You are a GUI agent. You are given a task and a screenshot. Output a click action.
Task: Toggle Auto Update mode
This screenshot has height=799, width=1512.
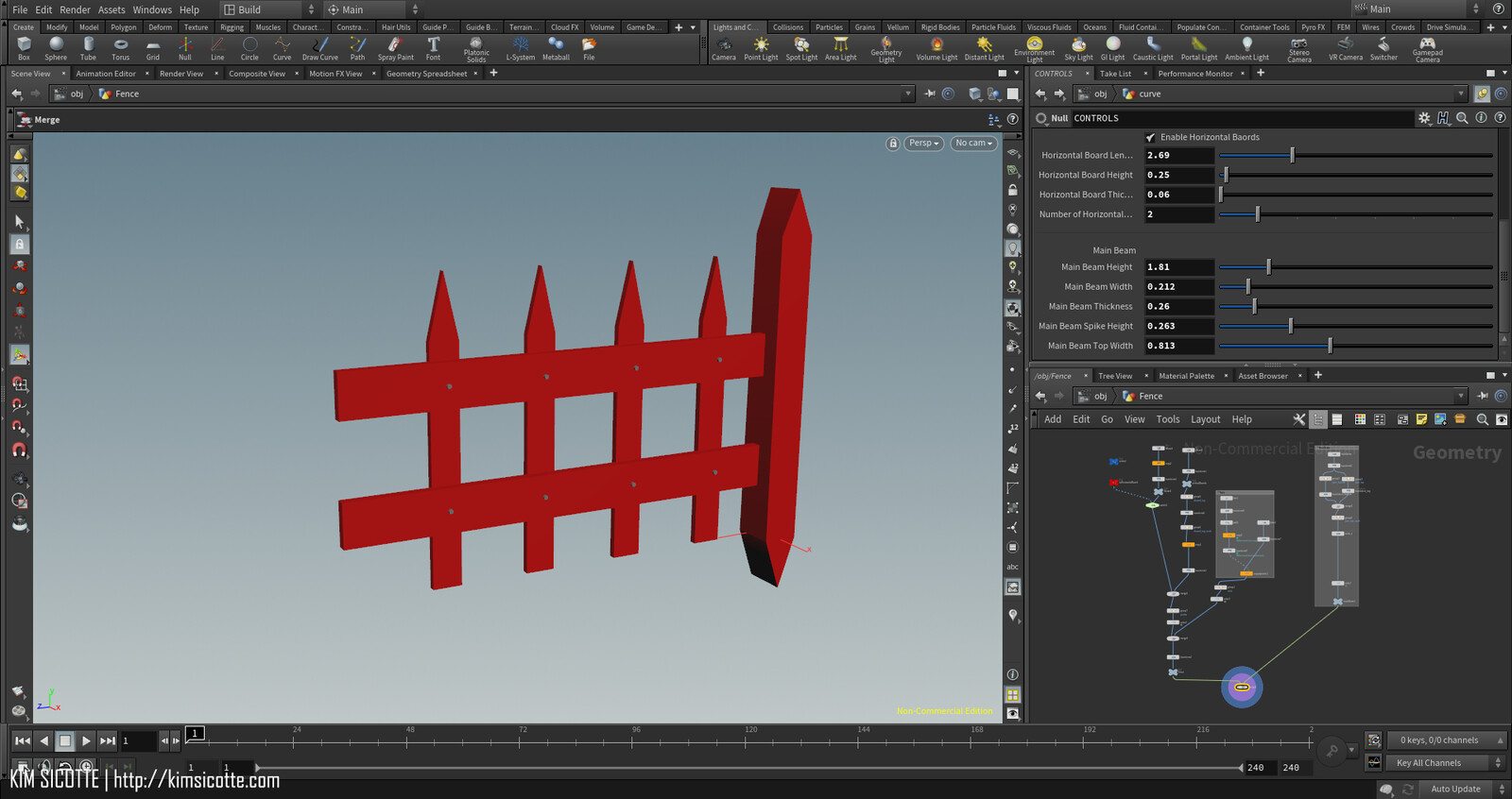[x=1455, y=789]
